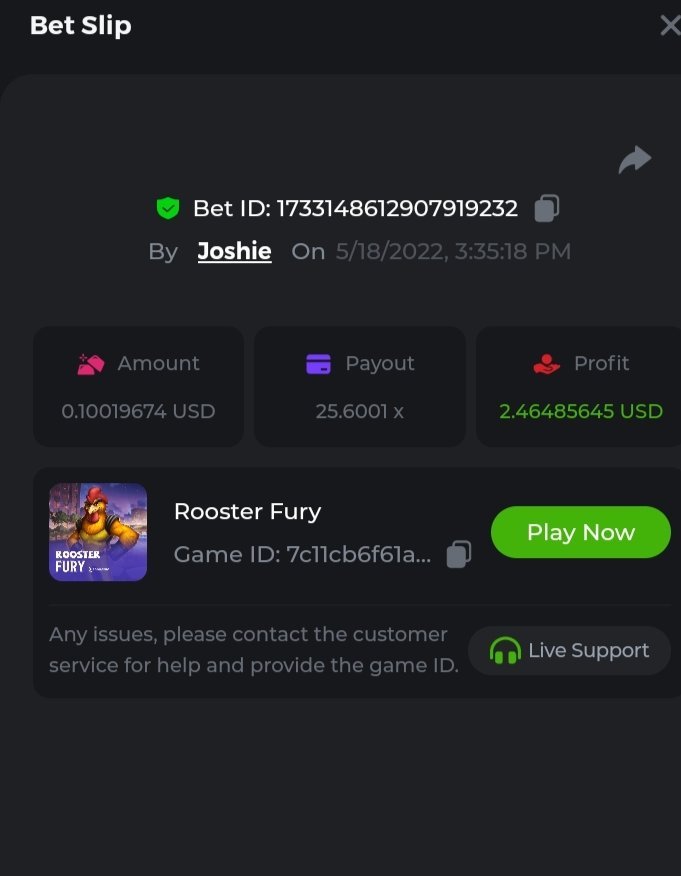Click the green 2.46485645 USD profit value

[580, 411]
